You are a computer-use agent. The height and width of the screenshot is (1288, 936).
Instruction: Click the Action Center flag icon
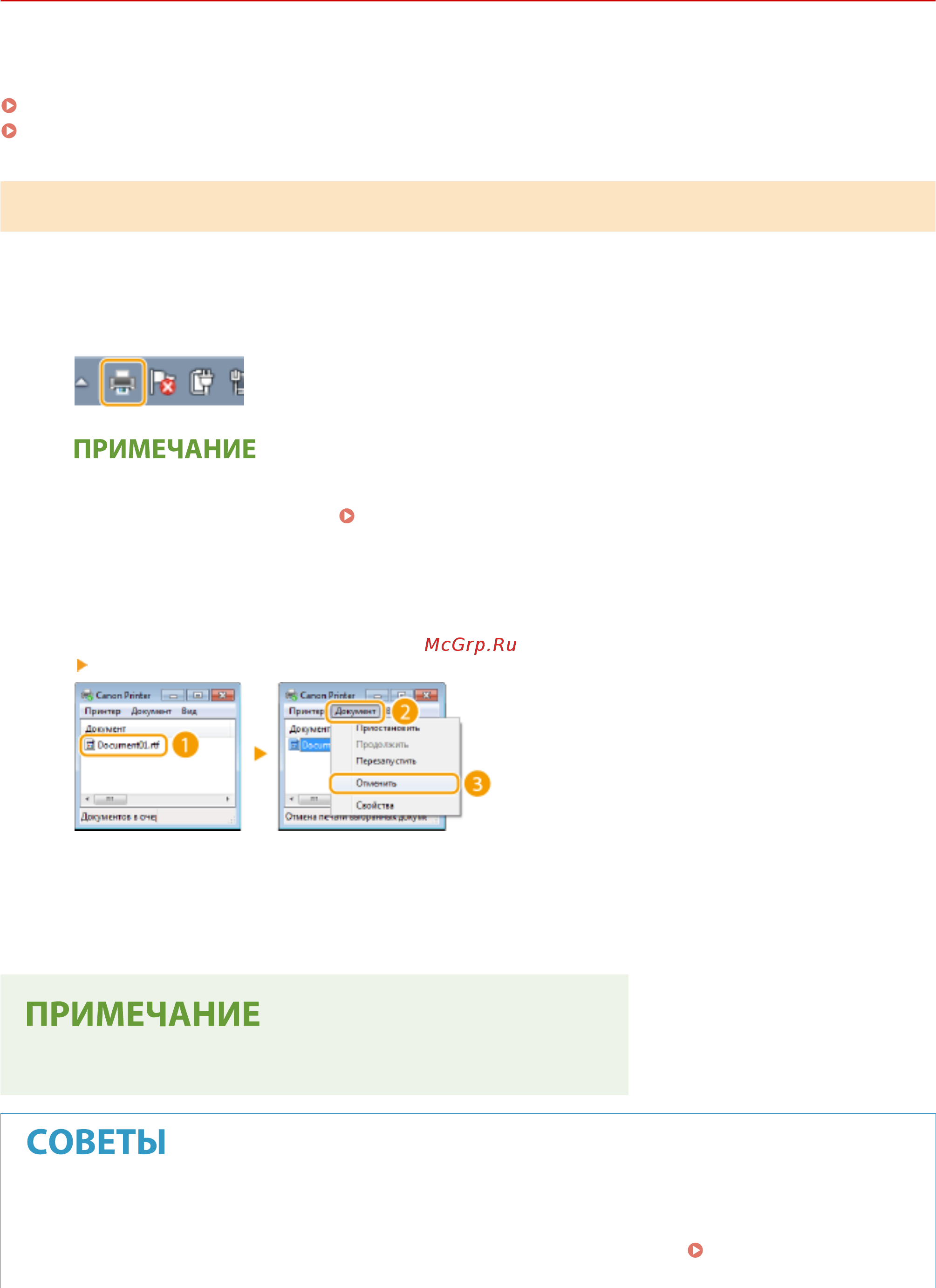163,382
